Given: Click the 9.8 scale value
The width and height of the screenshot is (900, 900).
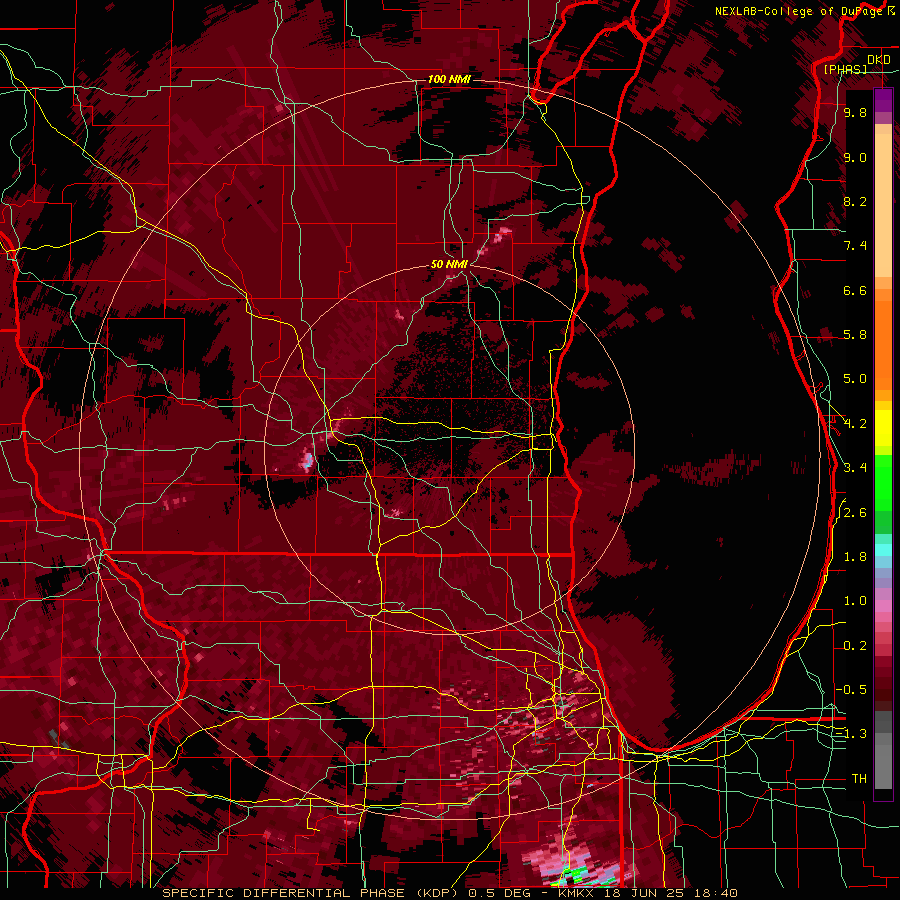Looking at the screenshot, I should (855, 113).
